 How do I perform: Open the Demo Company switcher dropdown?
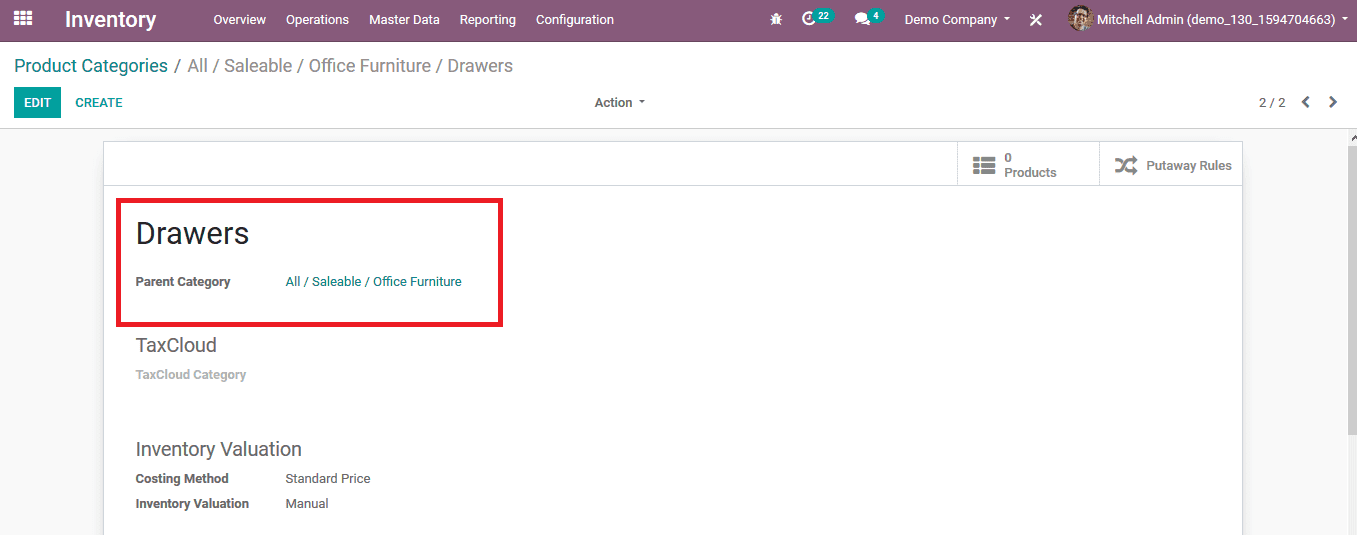(x=957, y=20)
